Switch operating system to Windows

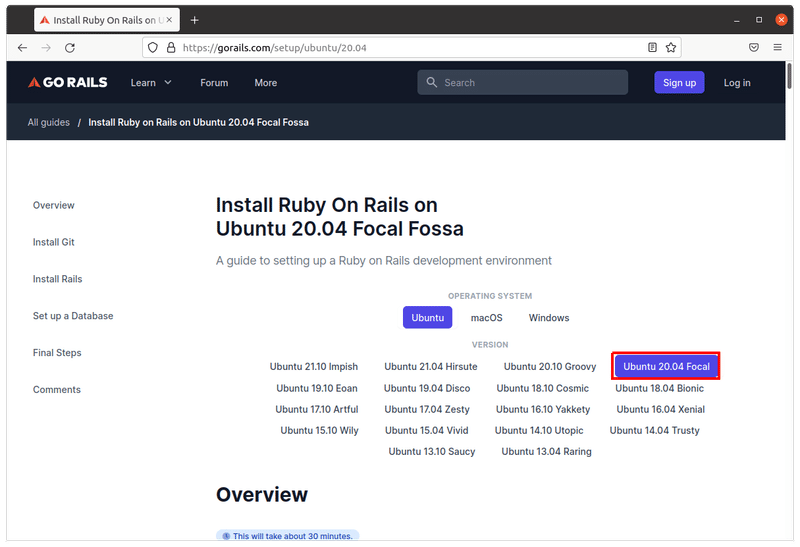(x=549, y=318)
